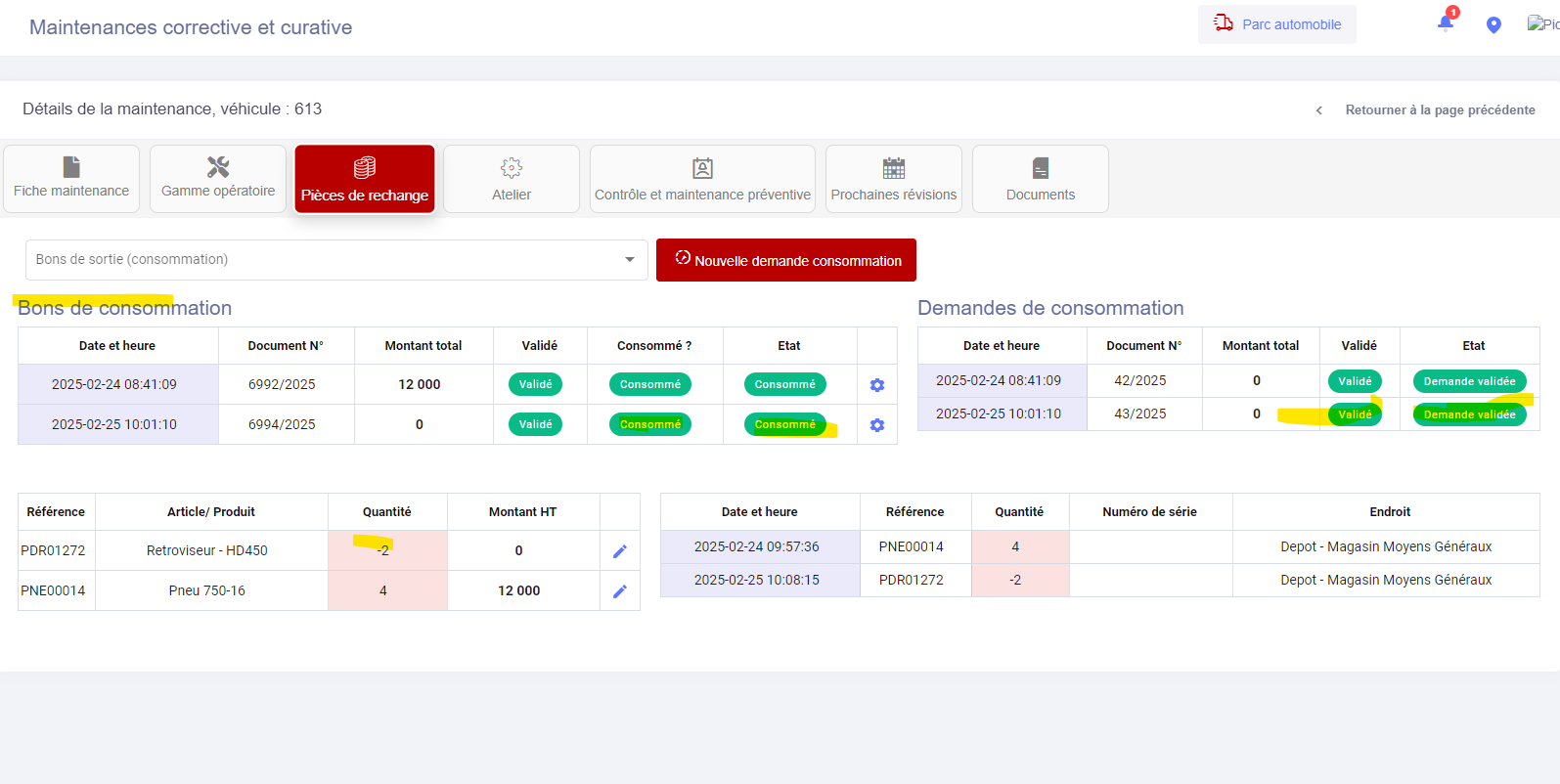Click Demande validée badge for 42/2025
The image size is (1560, 784).
(1469, 381)
